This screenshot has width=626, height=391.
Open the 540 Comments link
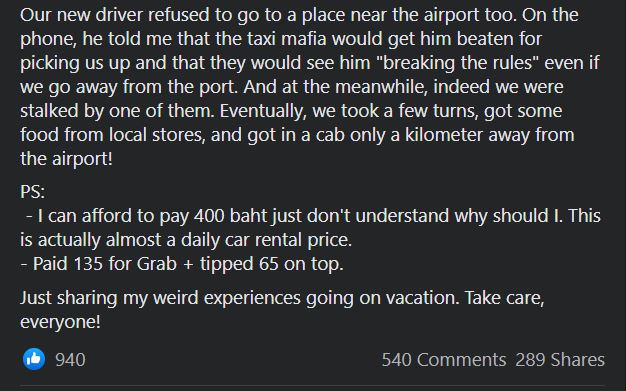click(444, 359)
